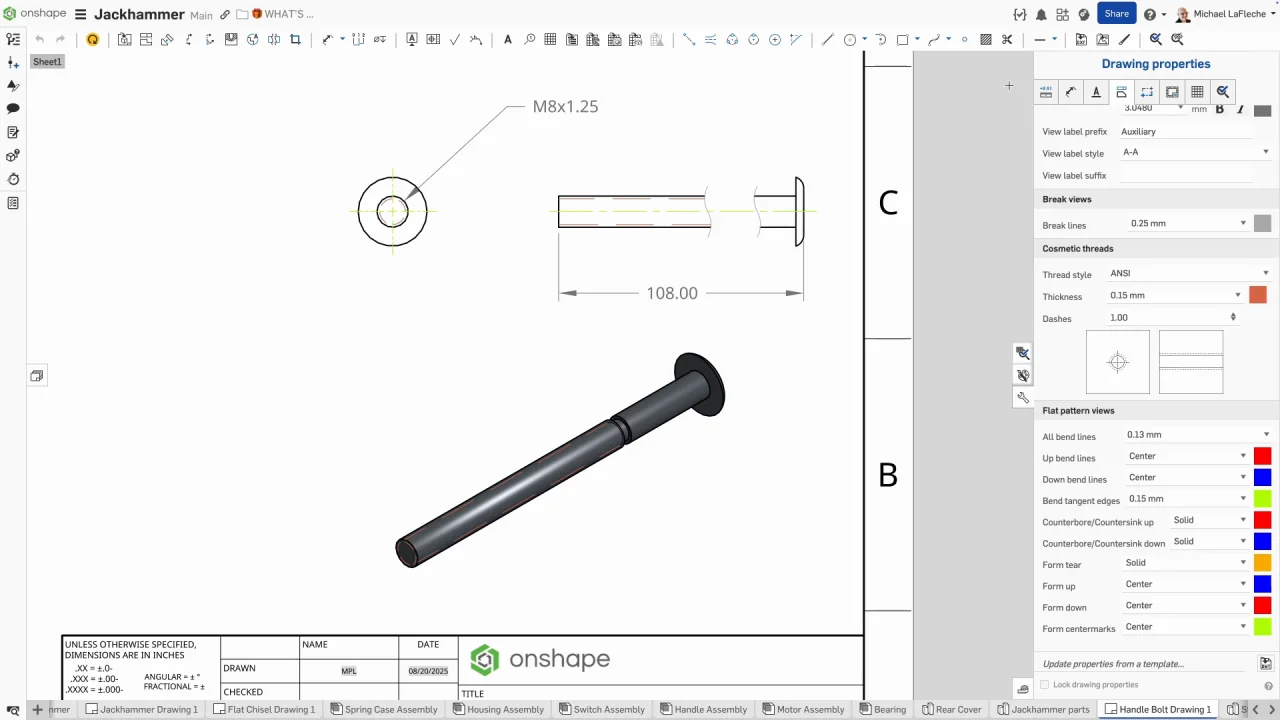Screen dimensions: 1280x720
Task: Click Update properties from a template
Action: point(1112,664)
